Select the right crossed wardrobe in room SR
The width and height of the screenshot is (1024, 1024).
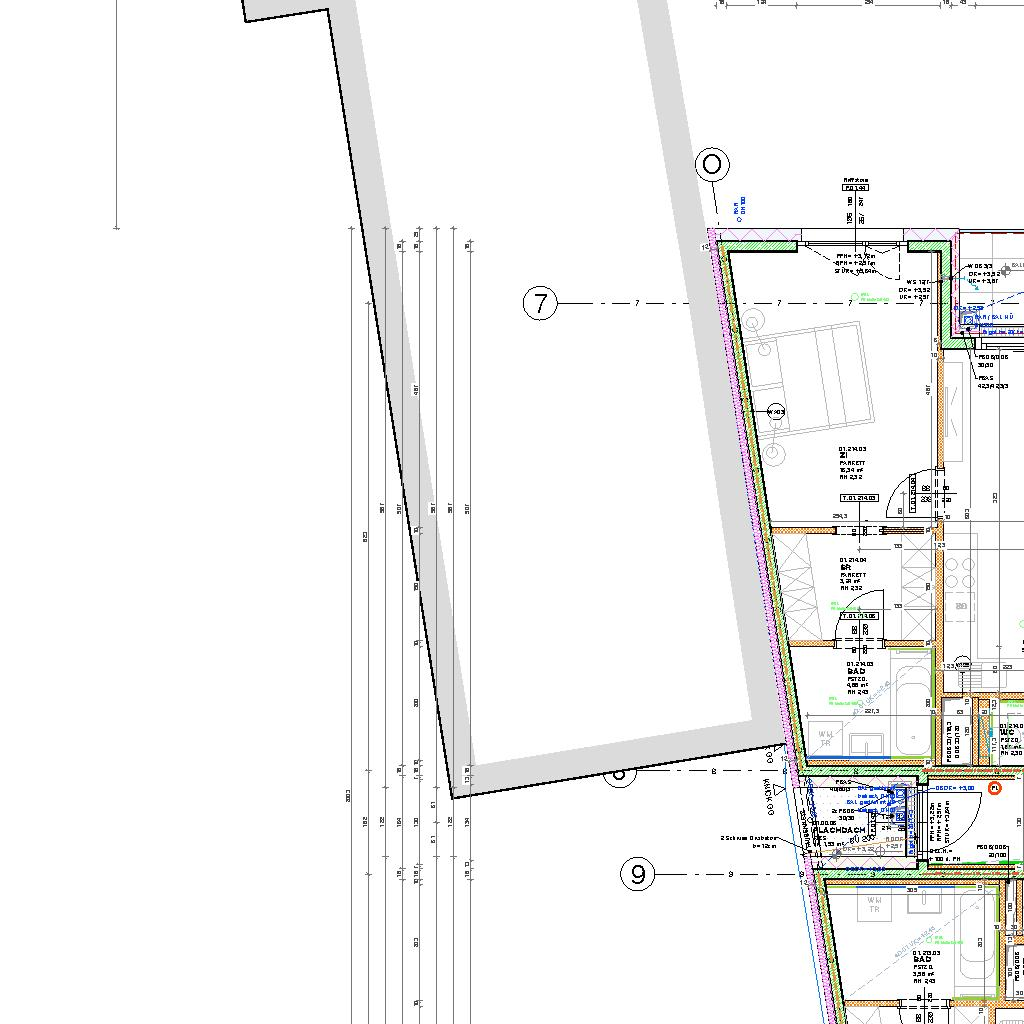coord(918,587)
